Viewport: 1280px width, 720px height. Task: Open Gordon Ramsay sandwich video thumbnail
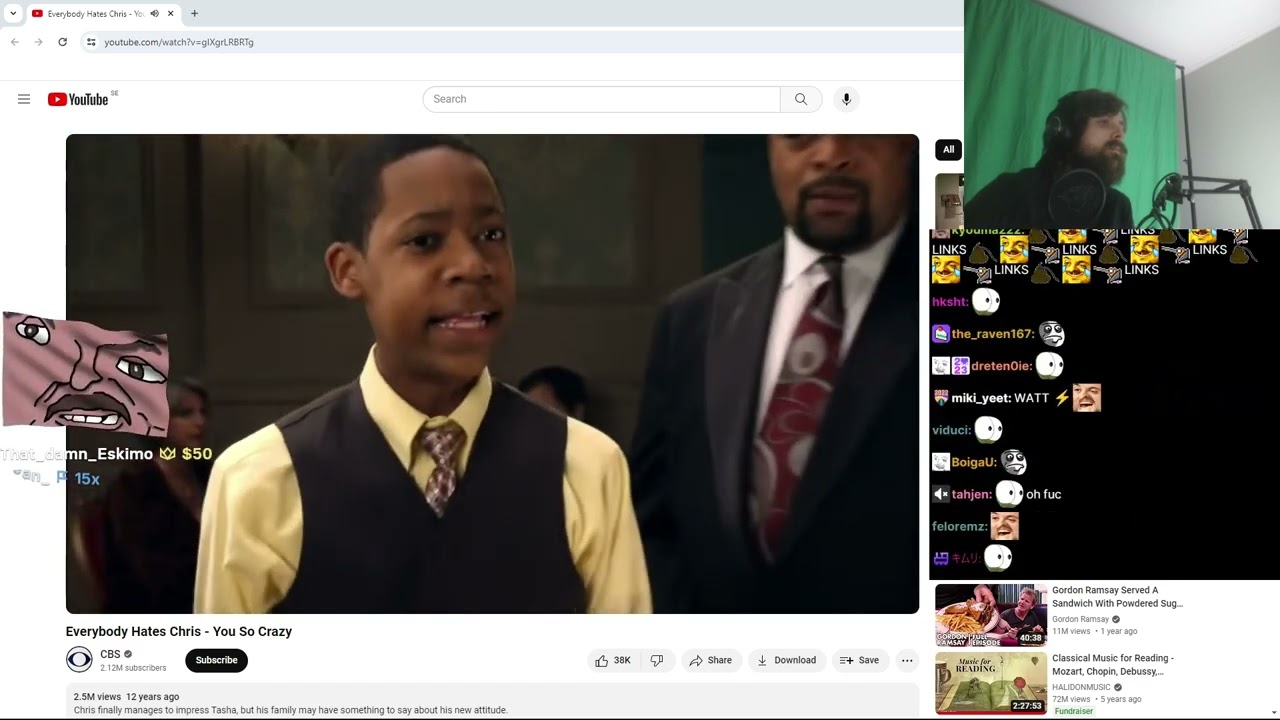click(x=991, y=615)
